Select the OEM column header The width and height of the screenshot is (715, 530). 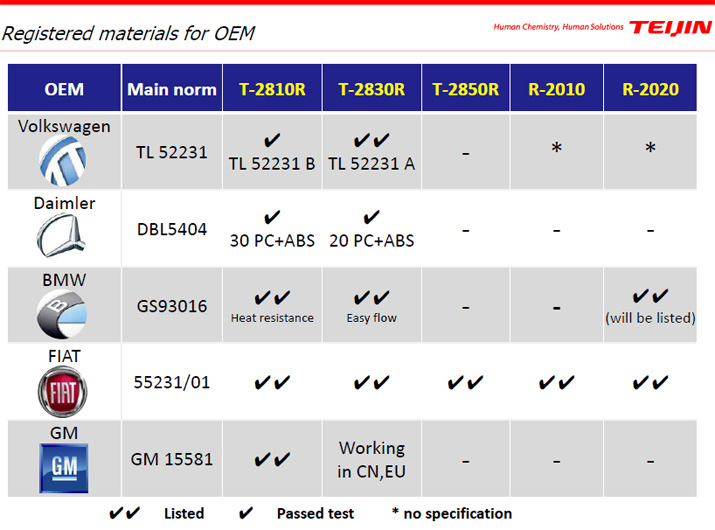coord(64,88)
